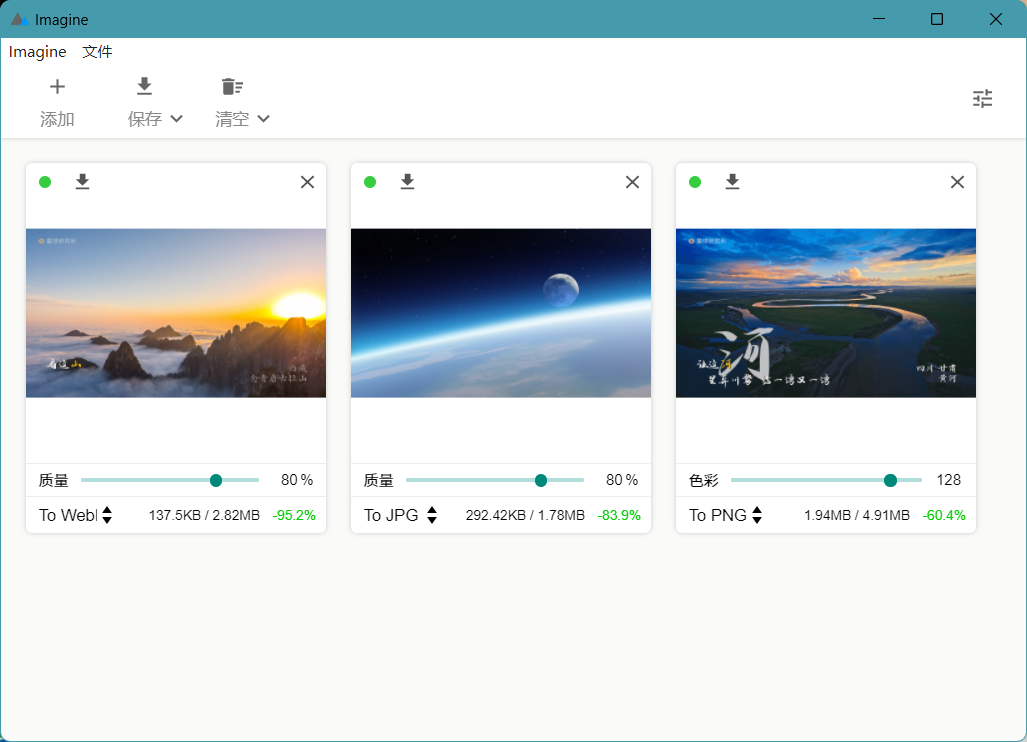Expand the 清空 dropdown chevron

263,119
